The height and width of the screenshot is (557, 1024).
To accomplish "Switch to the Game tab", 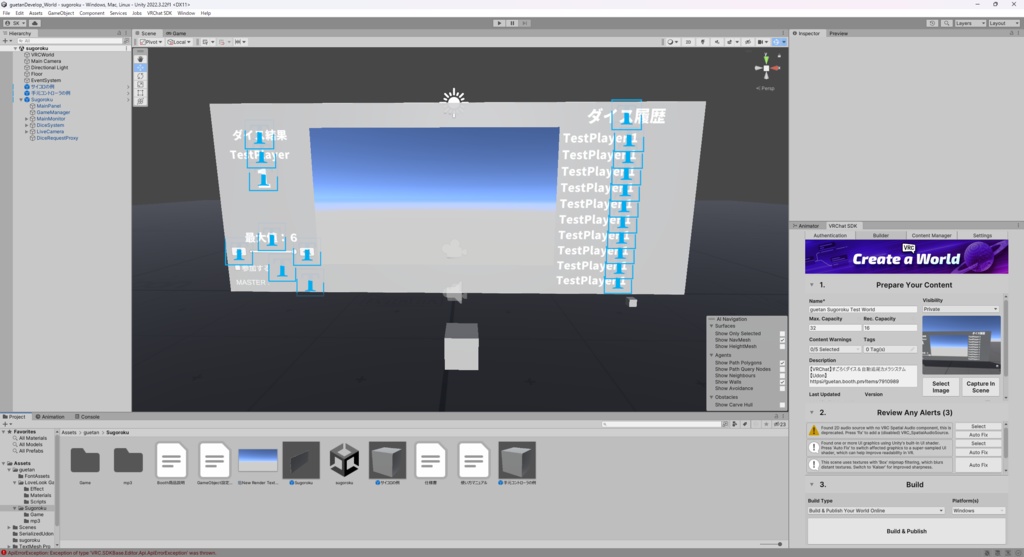I will coord(176,33).
